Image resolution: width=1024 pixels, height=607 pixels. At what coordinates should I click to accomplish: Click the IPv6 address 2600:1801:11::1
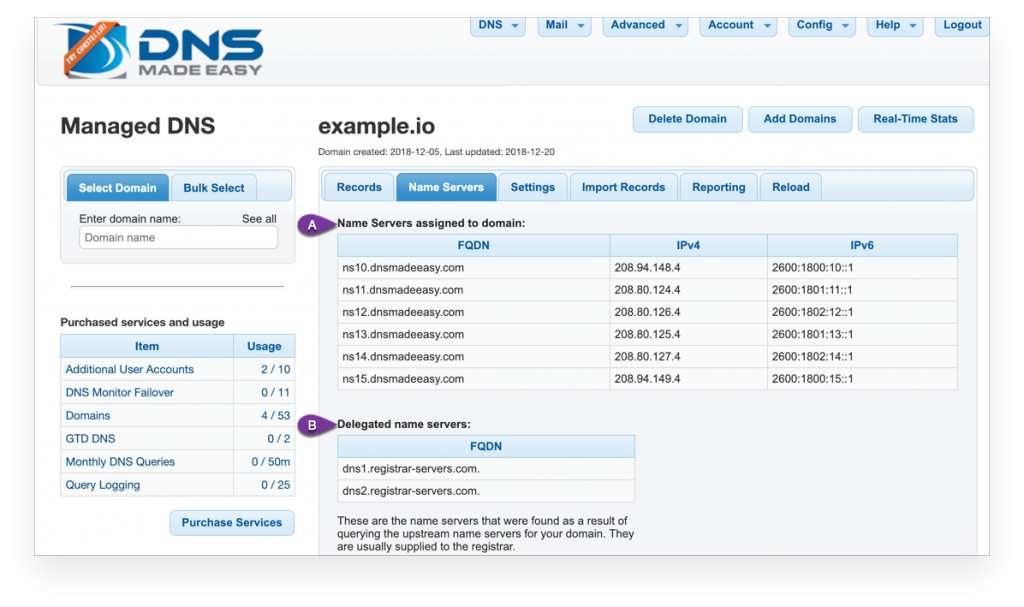point(812,289)
